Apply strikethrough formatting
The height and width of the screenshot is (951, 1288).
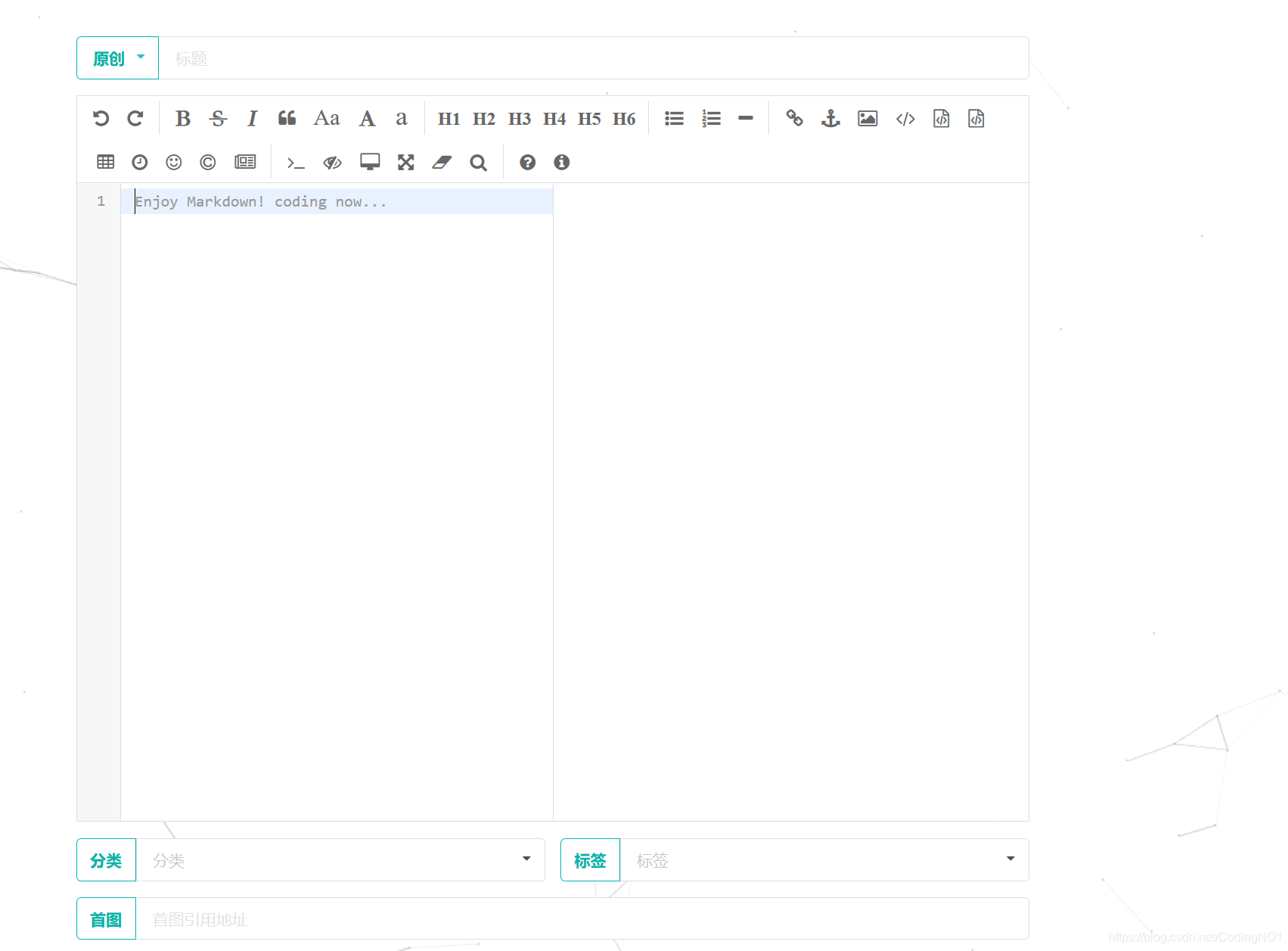coord(218,119)
